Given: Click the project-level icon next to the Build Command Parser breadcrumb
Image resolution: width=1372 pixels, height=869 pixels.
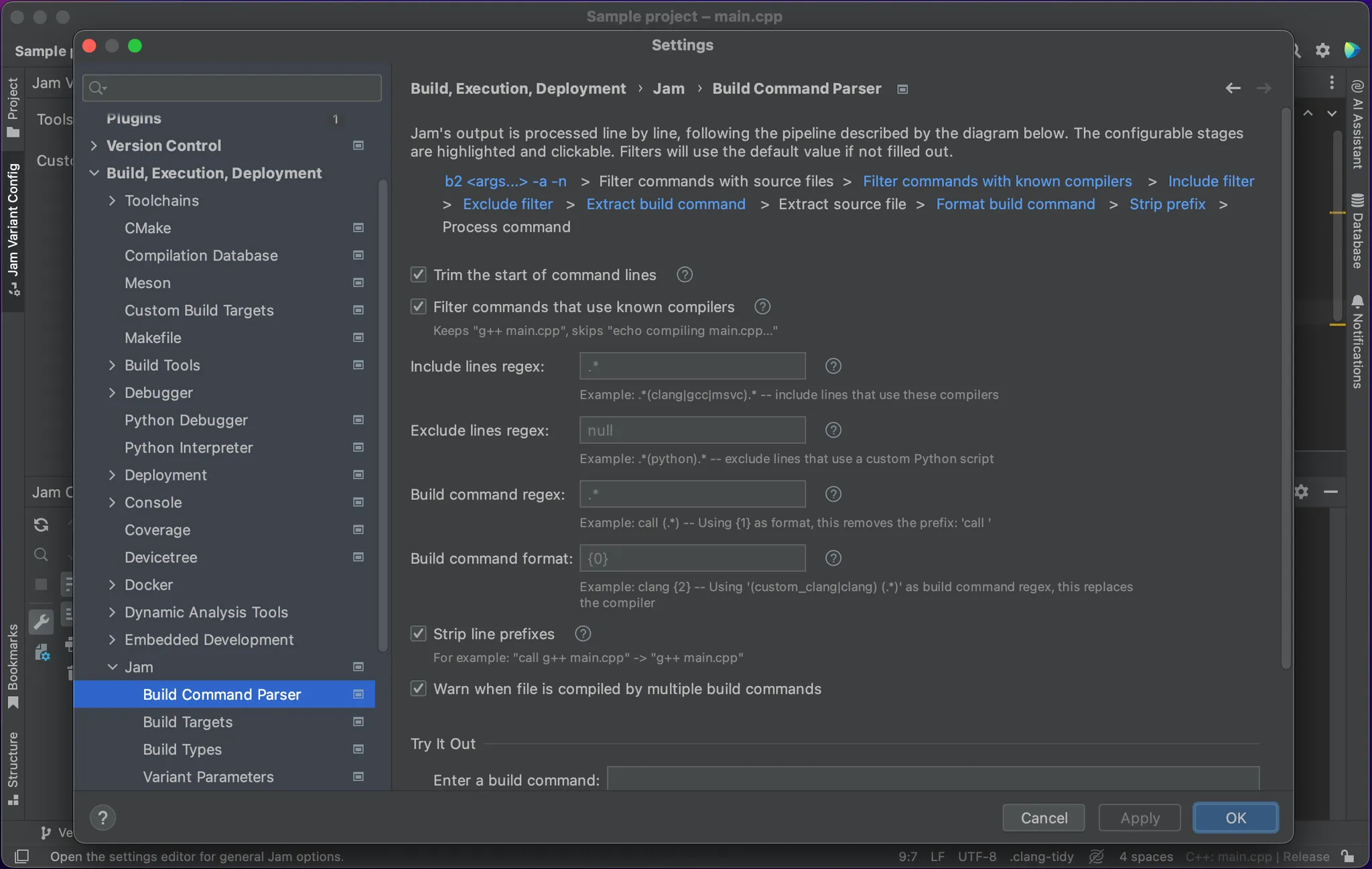Looking at the screenshot, I should coord(902,89).
